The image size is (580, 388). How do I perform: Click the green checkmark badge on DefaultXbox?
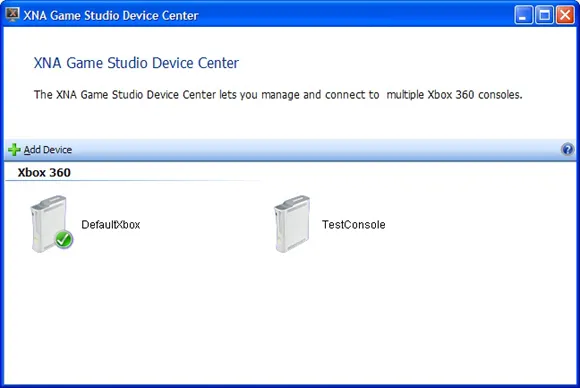pyautogui.click(x=64, y=239)
